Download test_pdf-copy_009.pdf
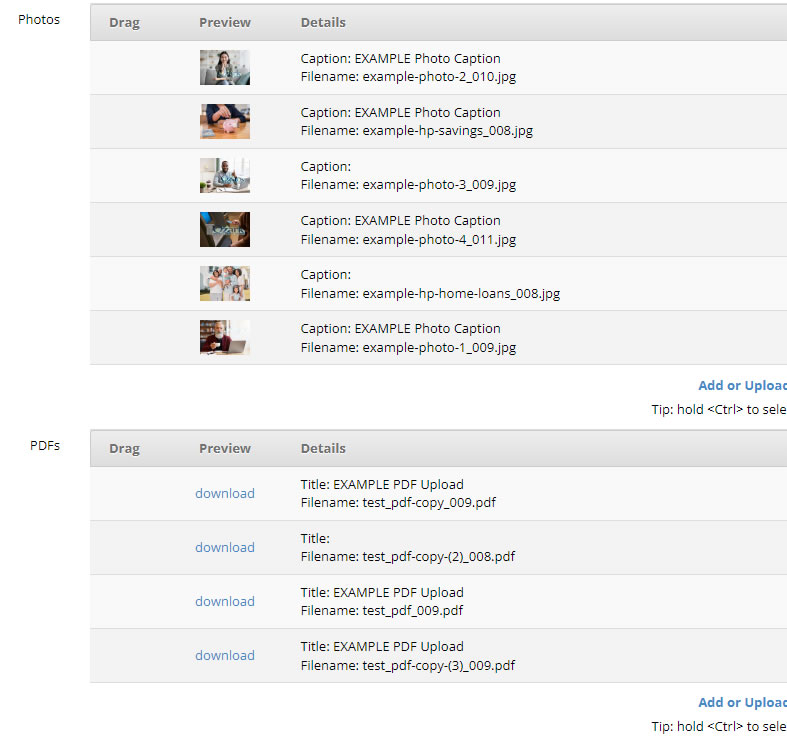 pos(225,493)
